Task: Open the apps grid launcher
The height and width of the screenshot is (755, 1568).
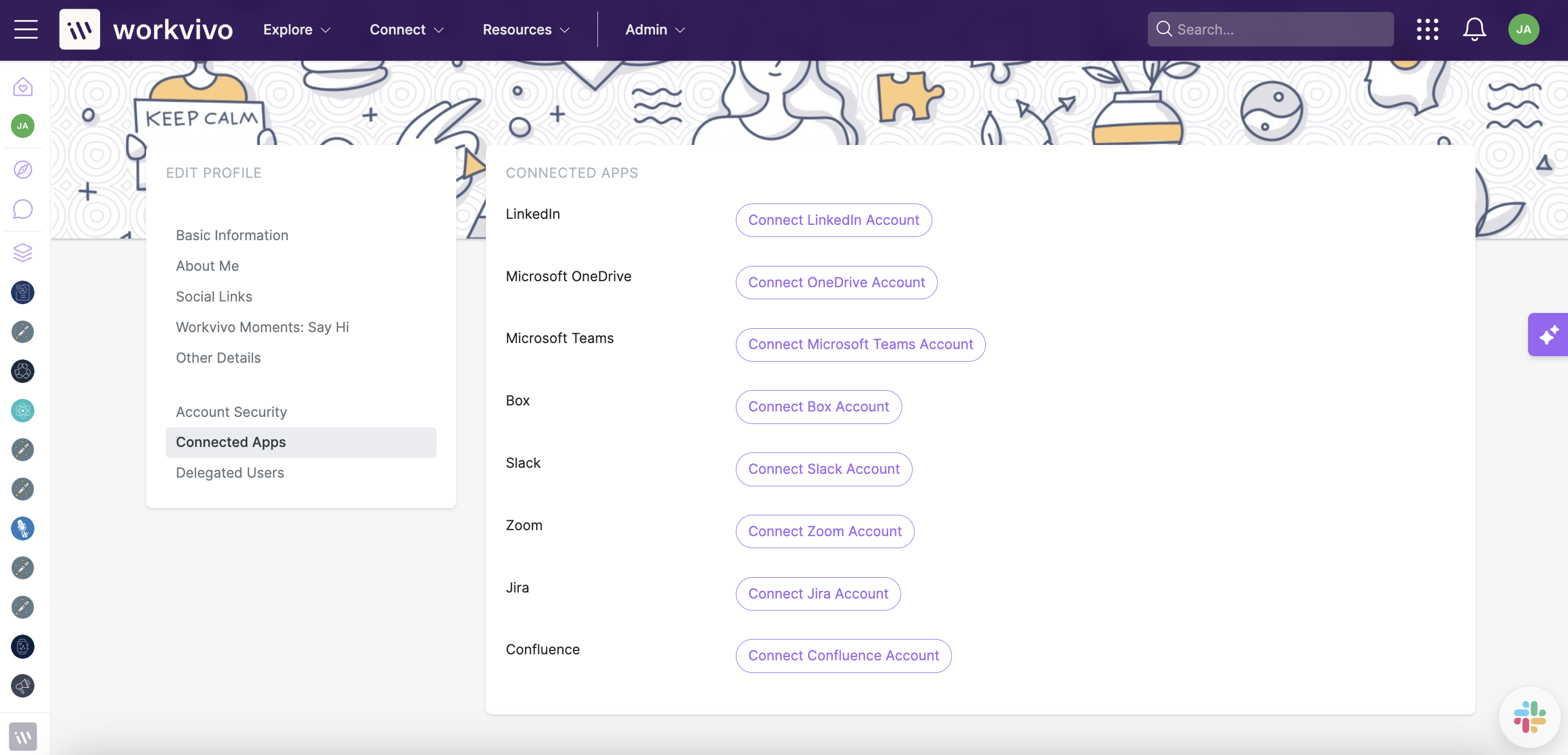Action: tap(1427, 29)
